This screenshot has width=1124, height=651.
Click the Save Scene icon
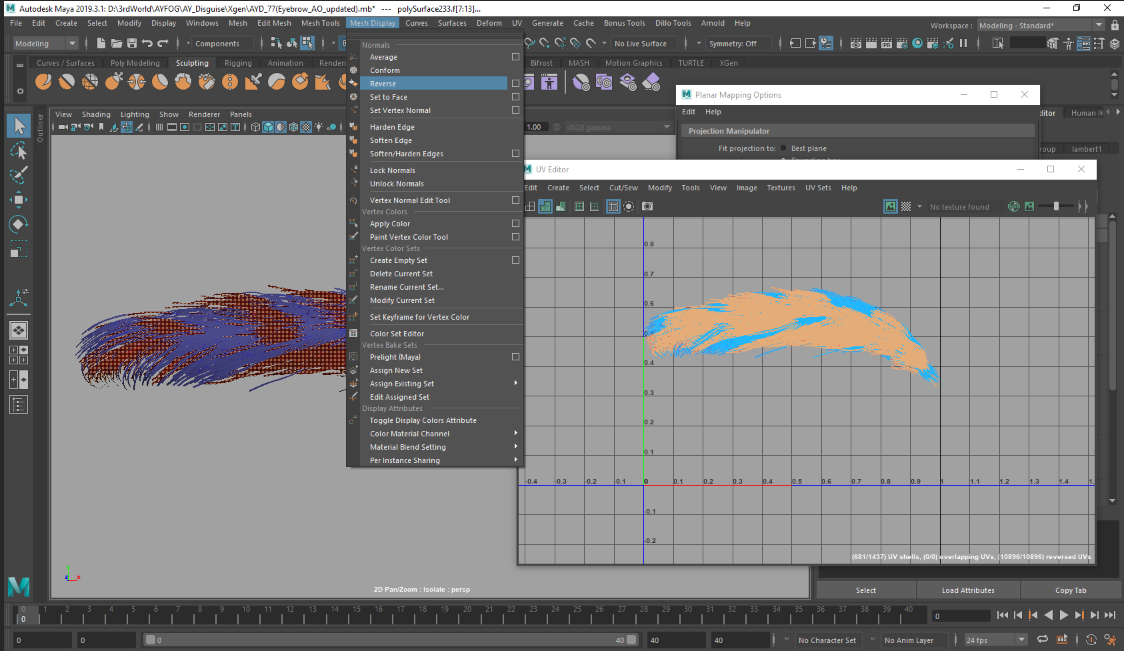tap(133, 44)
